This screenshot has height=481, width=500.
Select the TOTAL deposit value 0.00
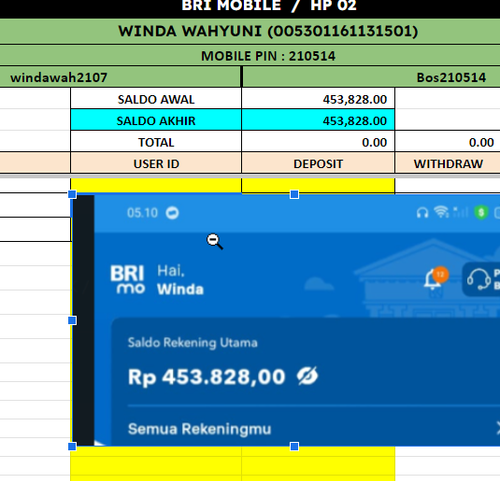tap(318, 142)
